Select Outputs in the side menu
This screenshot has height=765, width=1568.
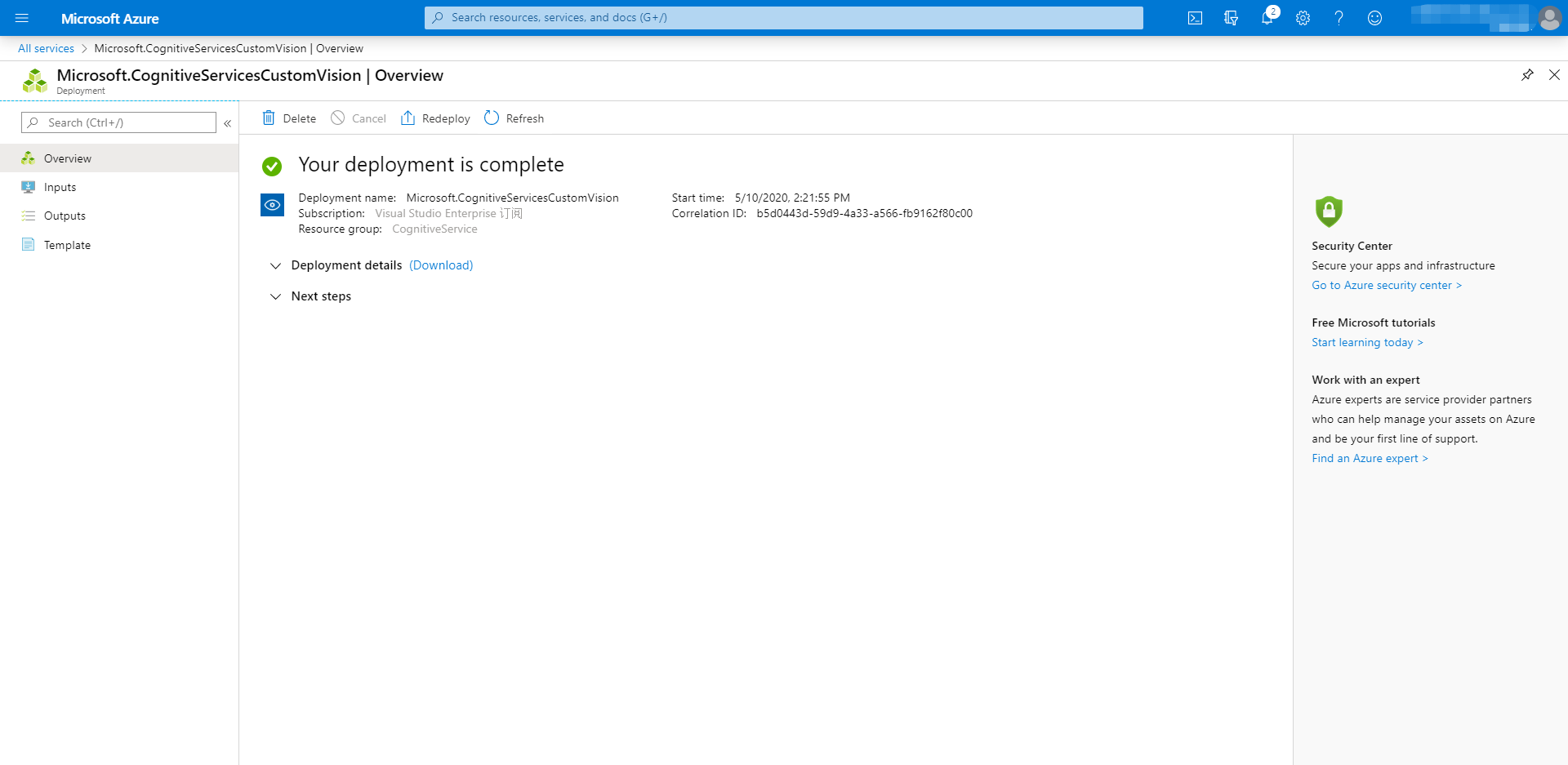point(65,216)
